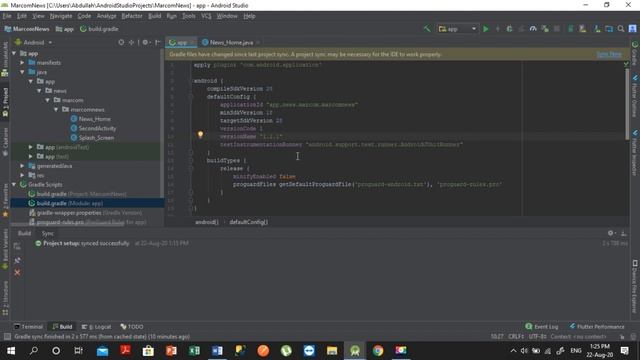The width and height of the screenshot is (640, 360).
Task: Open Android Studio from Windows taskbar
Action: (355, 351)
